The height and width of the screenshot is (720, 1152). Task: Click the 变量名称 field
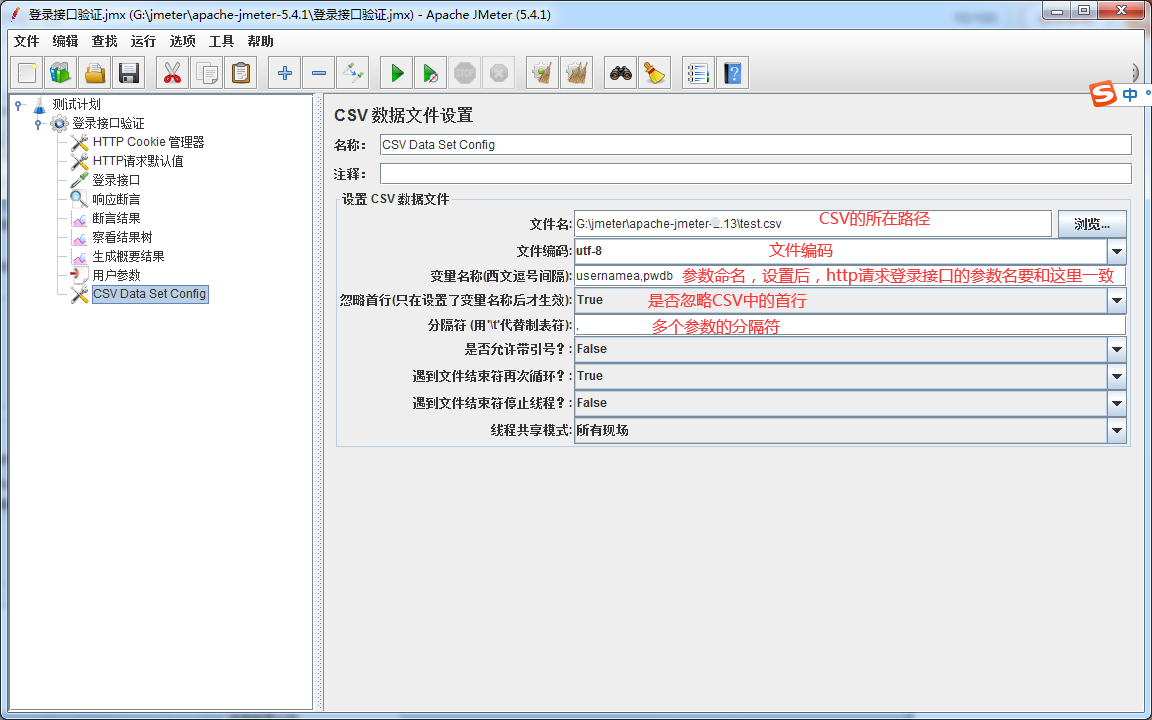pyautogui.click(x=850, y=276)
